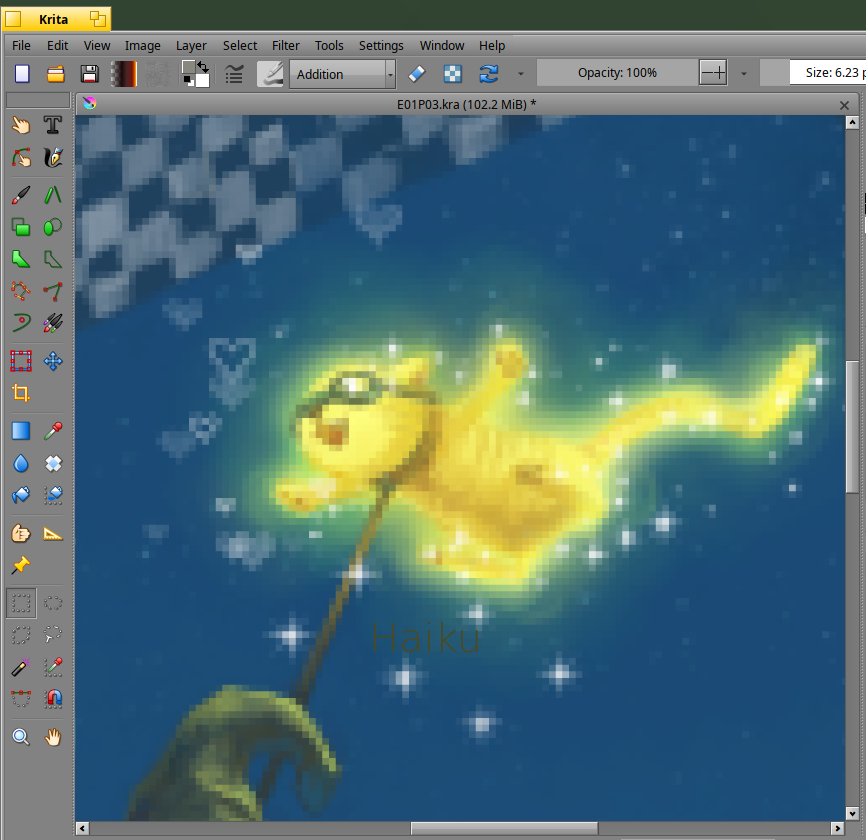This screenshot has height=840, width=866.
Task: Select the Freehand Selection tool
Action: [53, 635]
